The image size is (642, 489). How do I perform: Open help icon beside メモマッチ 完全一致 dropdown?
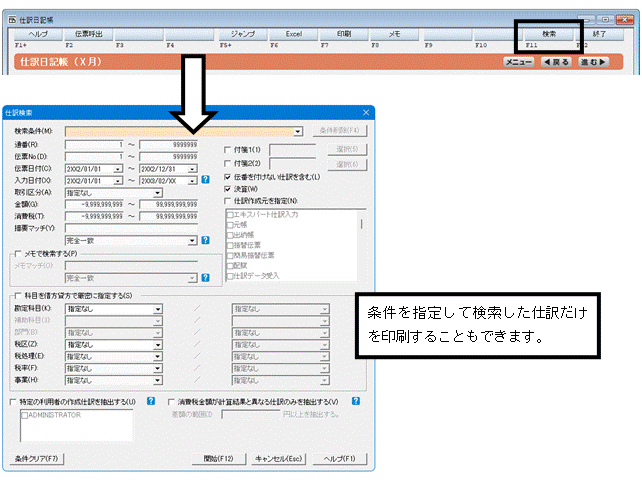click(x=206, y=278)
